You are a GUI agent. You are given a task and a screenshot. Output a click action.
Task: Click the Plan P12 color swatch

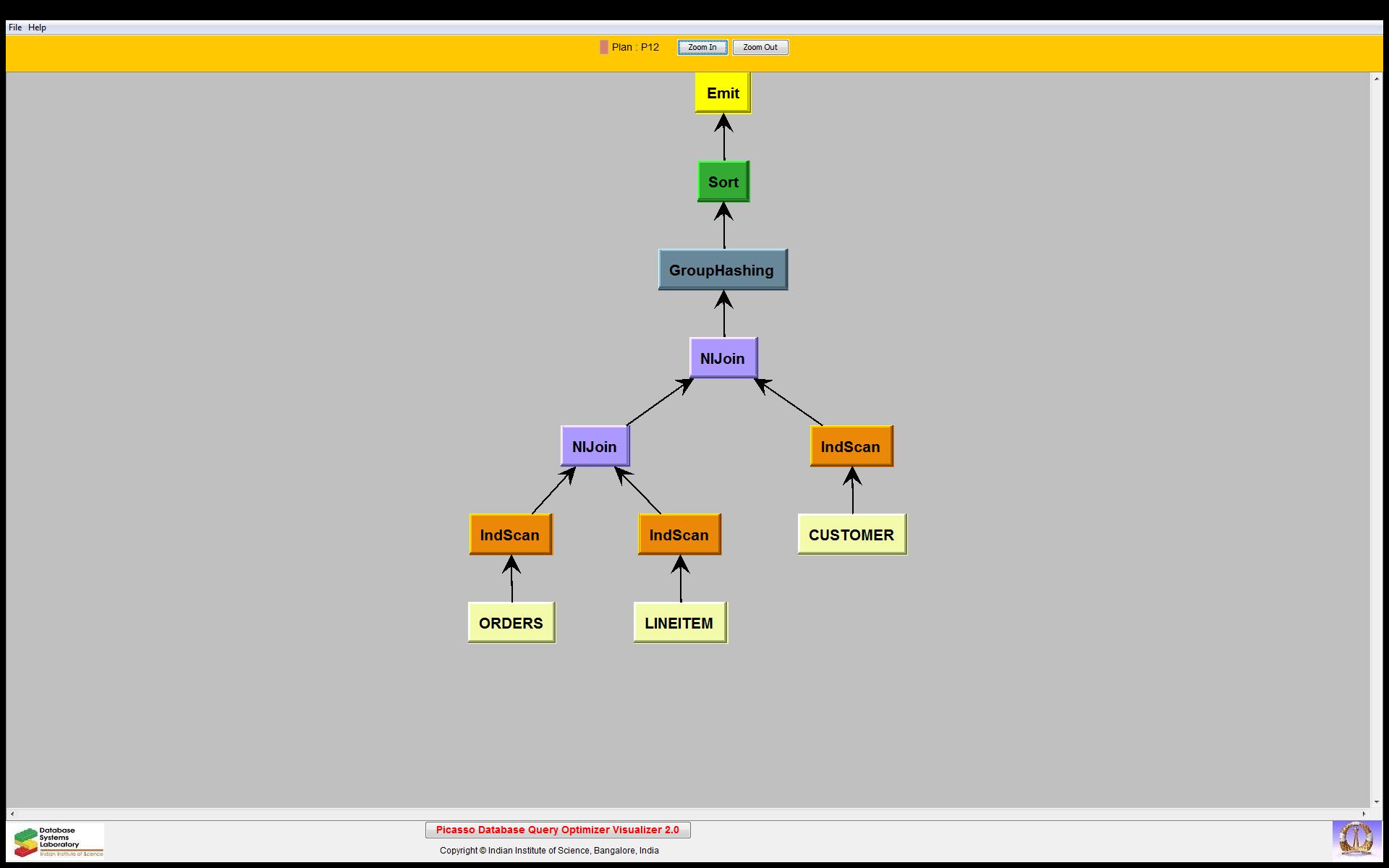point(604,47)
